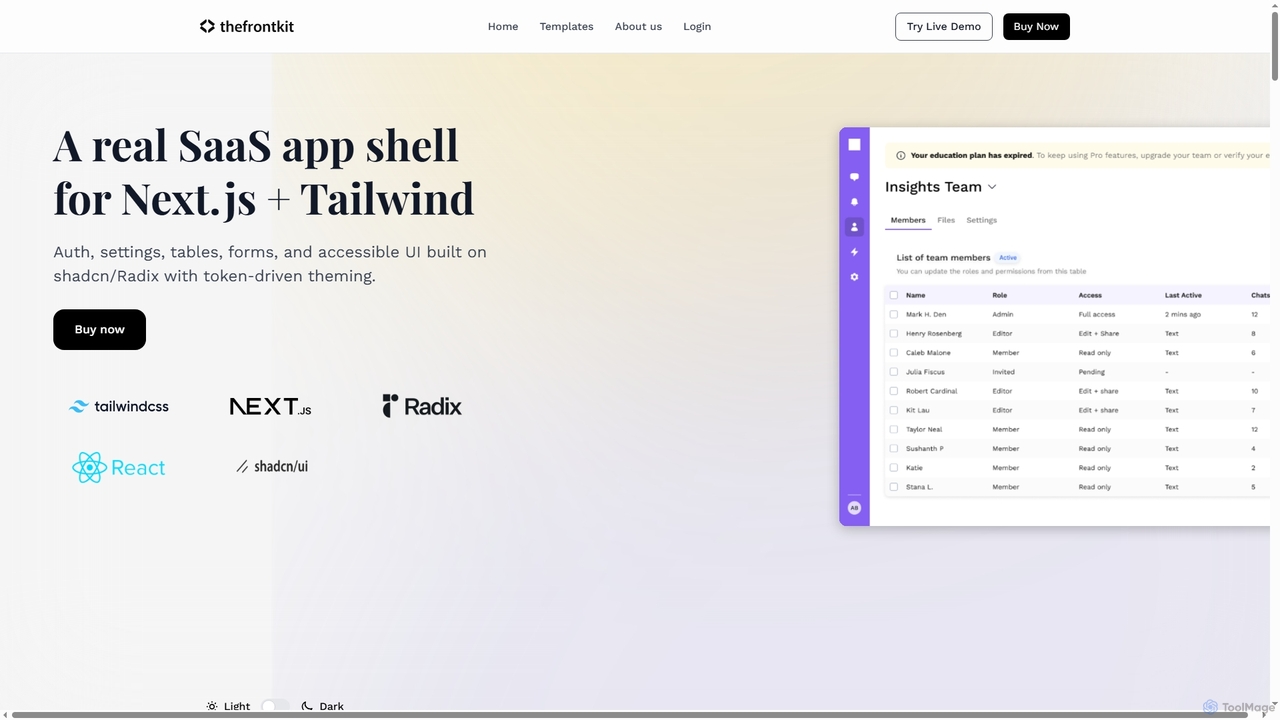Switch to the Files tab
Viewport: 1280px width, 720px height.
(x=946, y=220)
